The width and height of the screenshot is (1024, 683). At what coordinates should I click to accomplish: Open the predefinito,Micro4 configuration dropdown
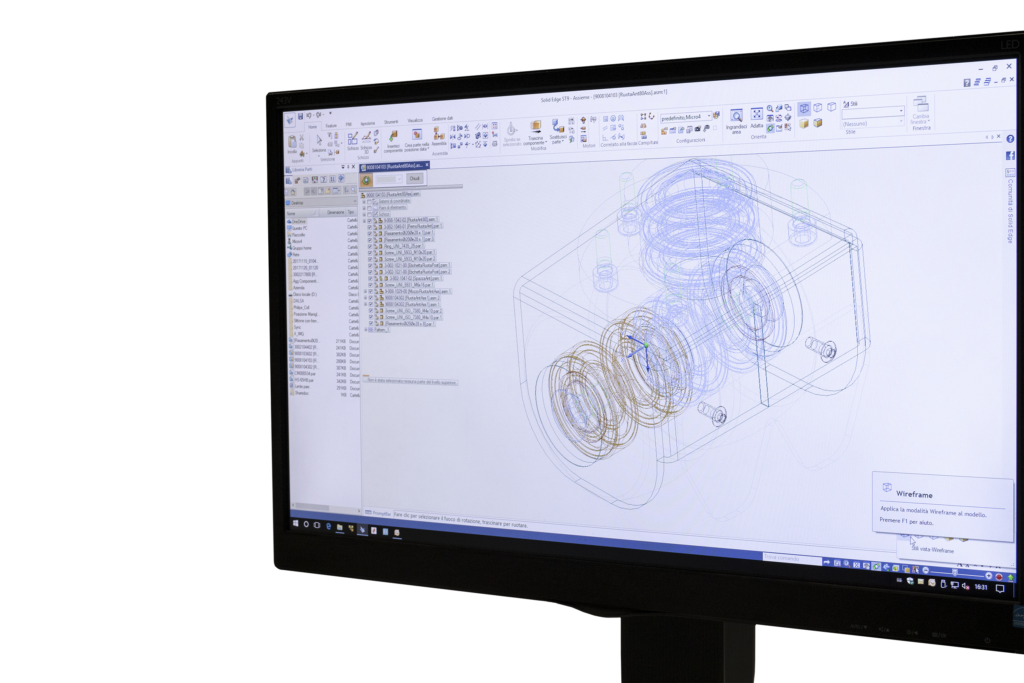(709, 116)
